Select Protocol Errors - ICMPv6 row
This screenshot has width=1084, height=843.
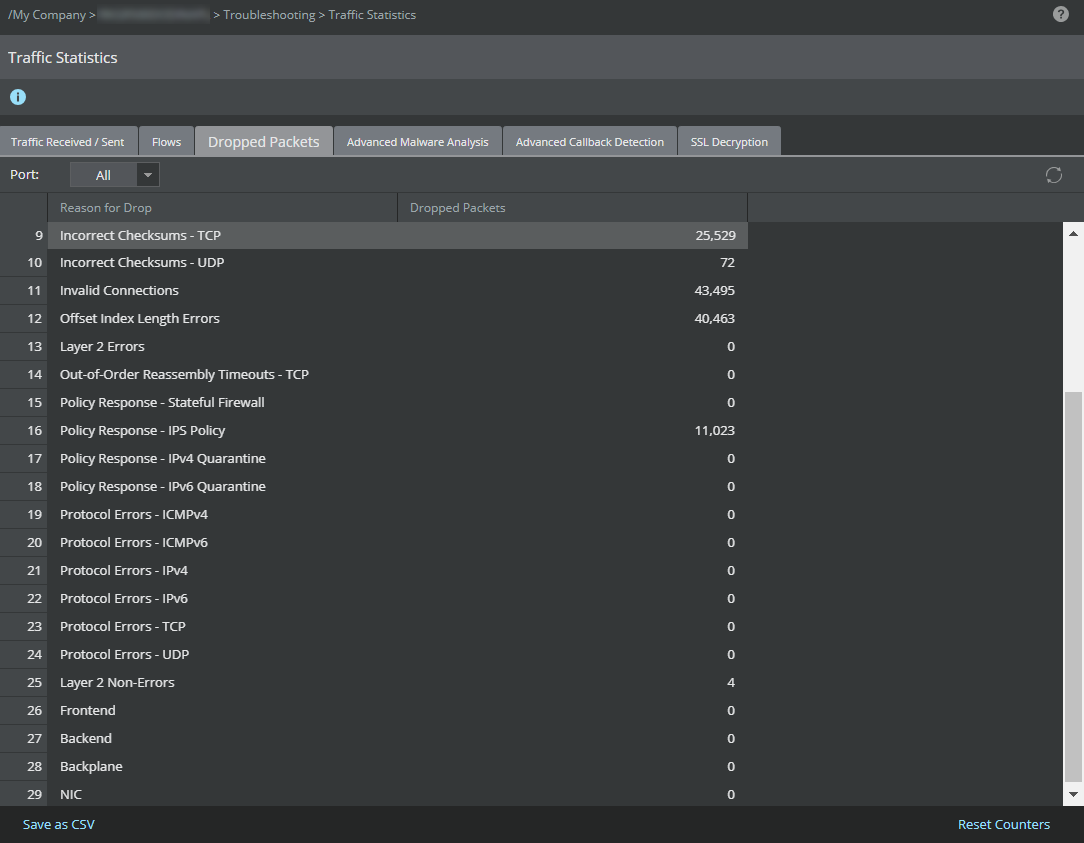[x=374, y=543]
